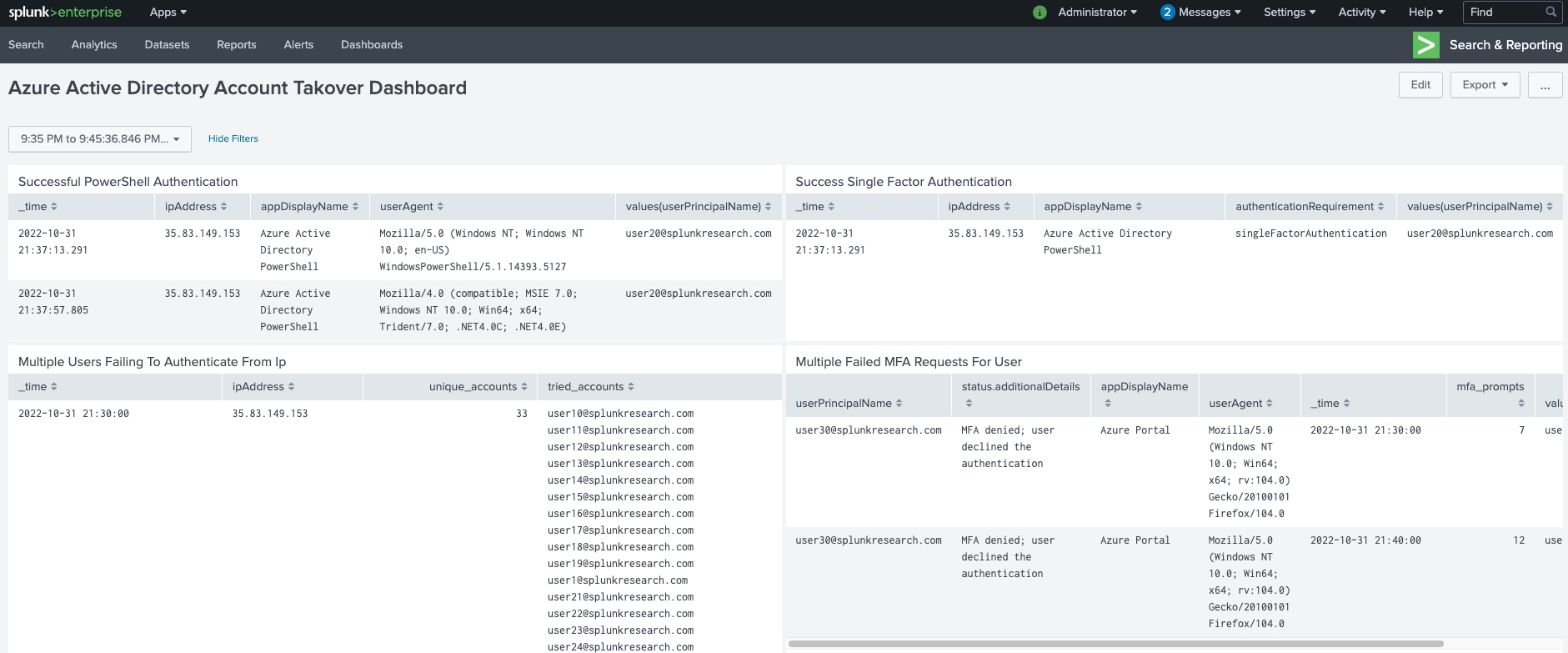Click the green Search & Reporting app icon

click(x=1426, y=45)
